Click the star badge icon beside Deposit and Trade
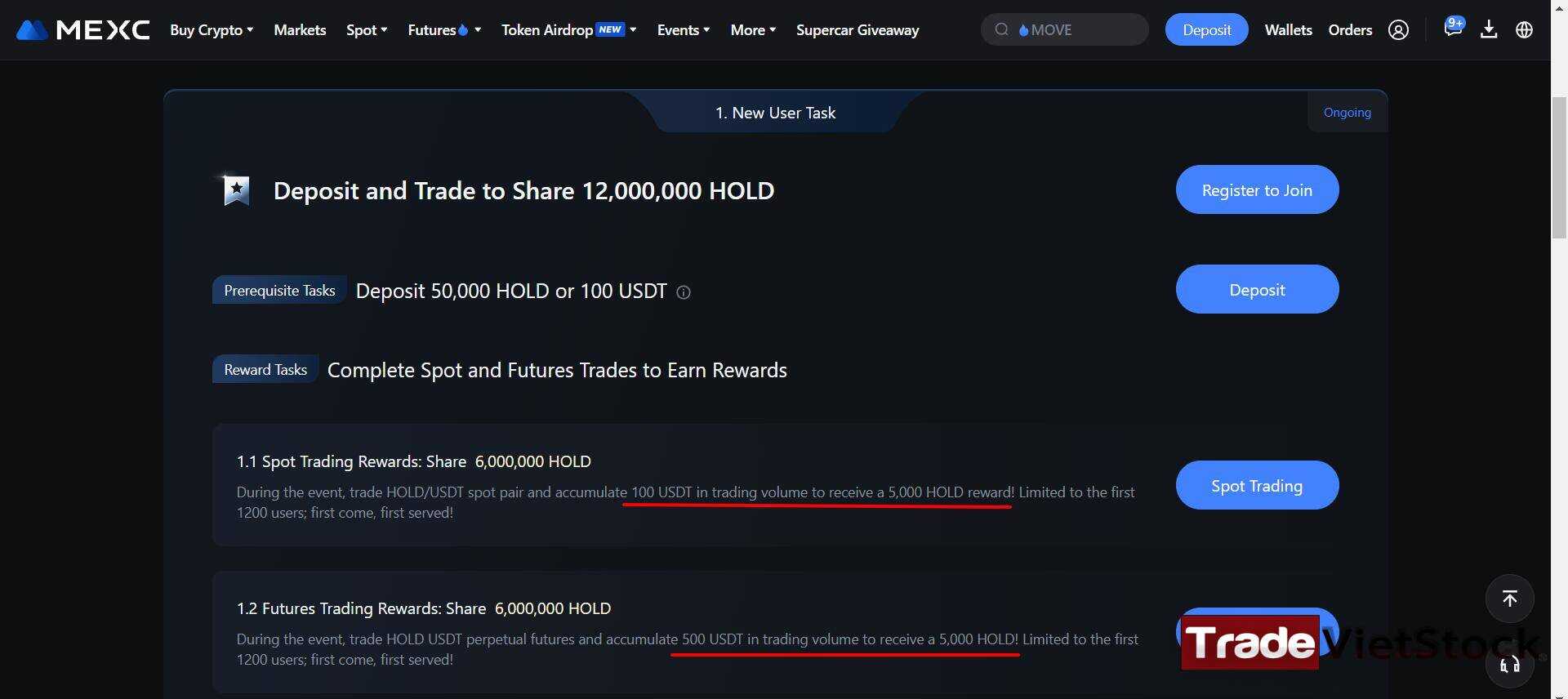Viewport: 1568px width, 699px height. coord(236,190)
